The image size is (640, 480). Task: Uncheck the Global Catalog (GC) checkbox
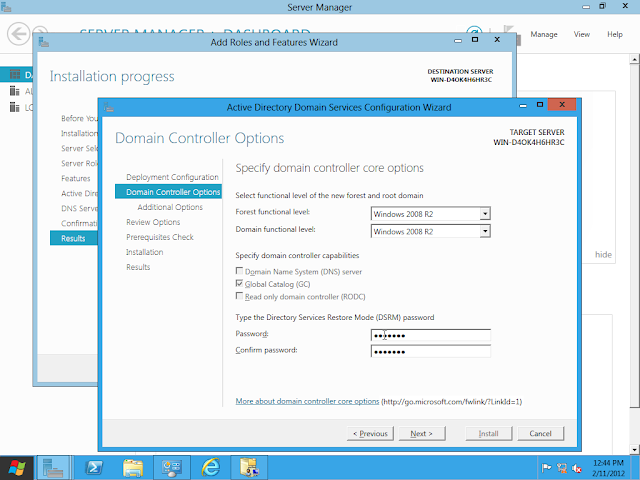(x=239, y=283)
